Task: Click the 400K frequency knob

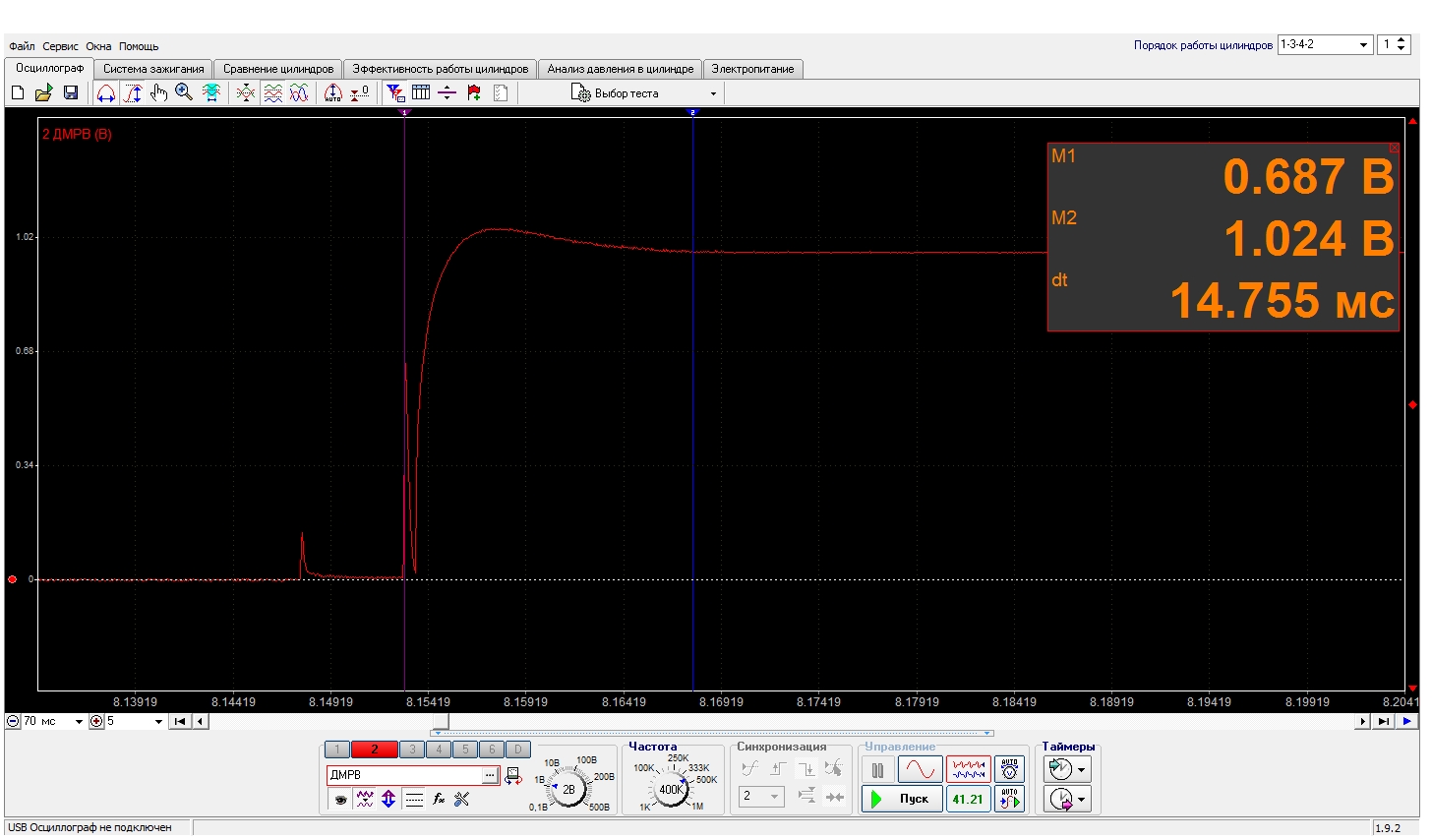Action: tap(671, 789)
